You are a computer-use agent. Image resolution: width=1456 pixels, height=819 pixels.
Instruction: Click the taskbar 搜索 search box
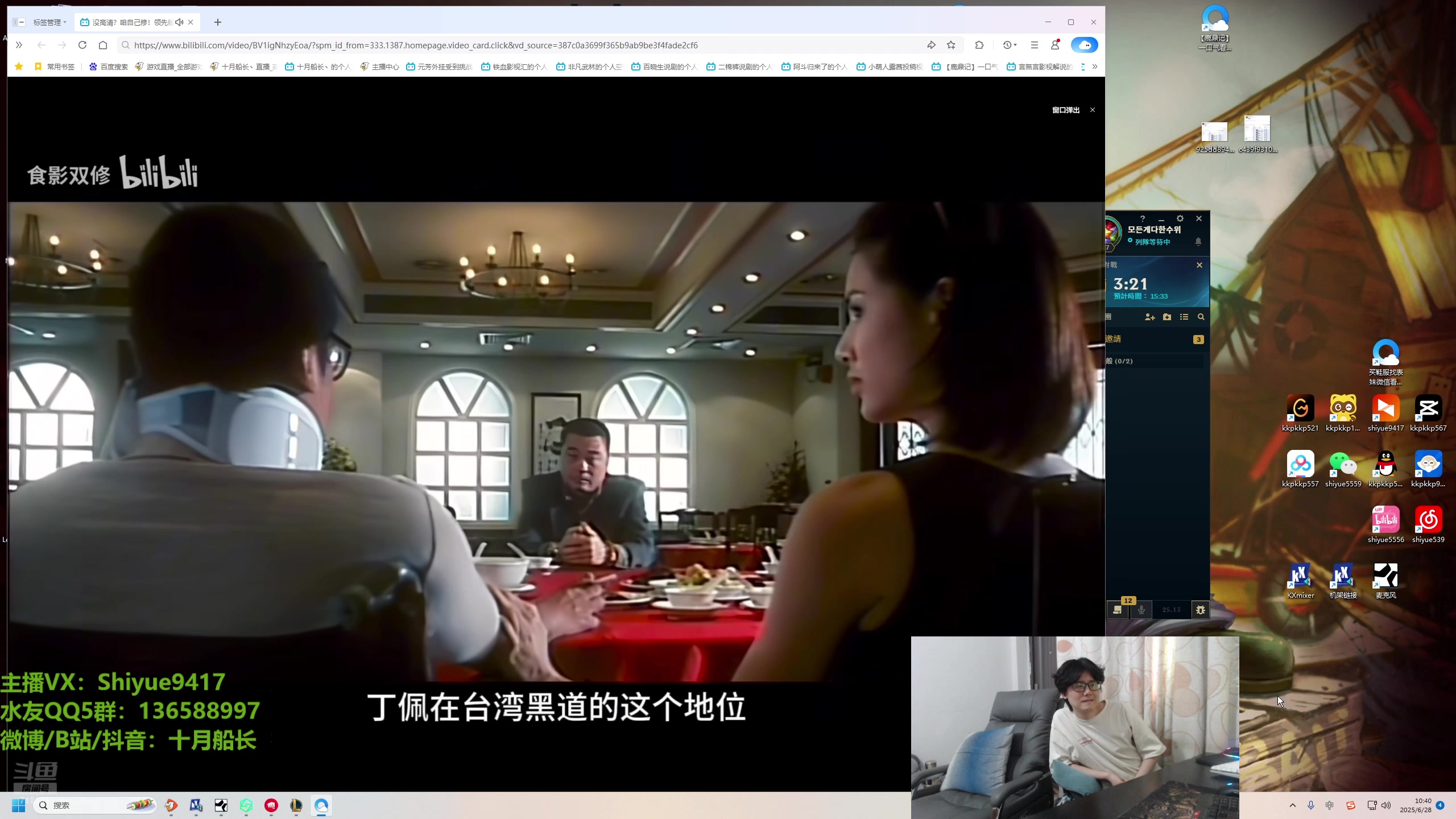coord(95,805)
